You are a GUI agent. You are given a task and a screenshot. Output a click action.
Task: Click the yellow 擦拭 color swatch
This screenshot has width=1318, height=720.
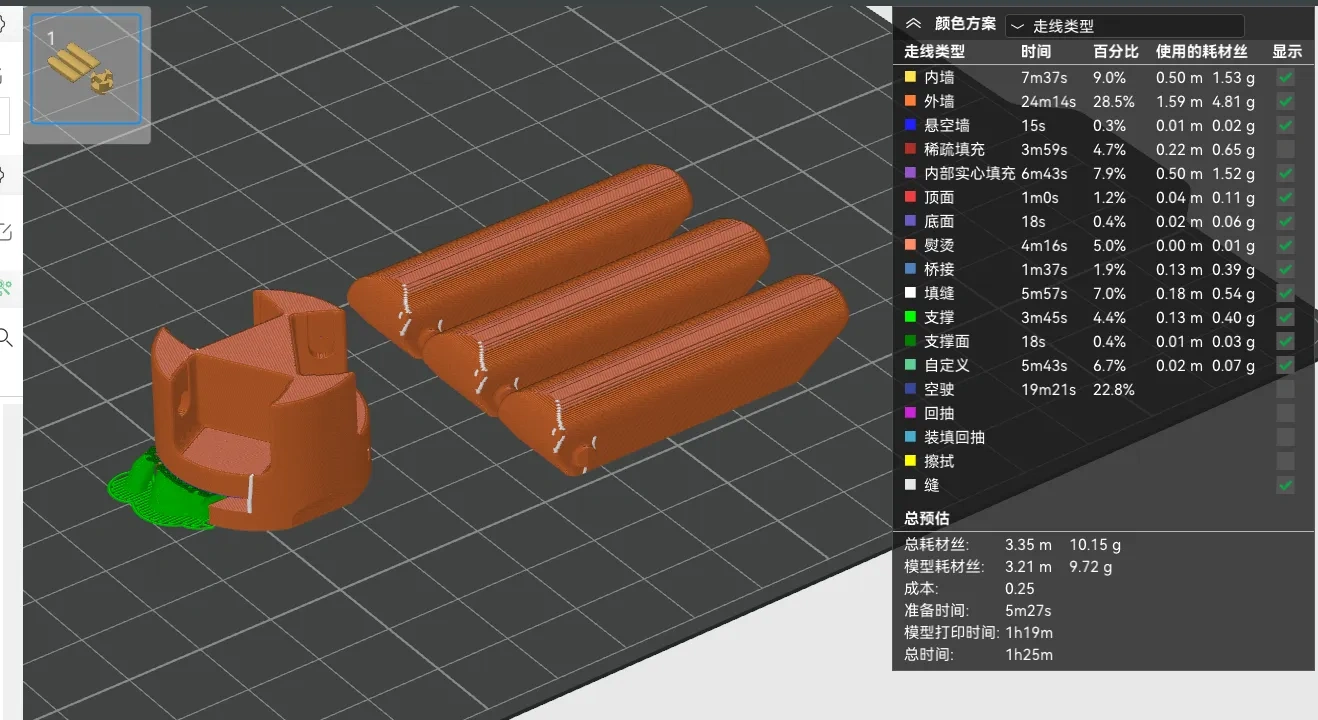coord(910,461)
